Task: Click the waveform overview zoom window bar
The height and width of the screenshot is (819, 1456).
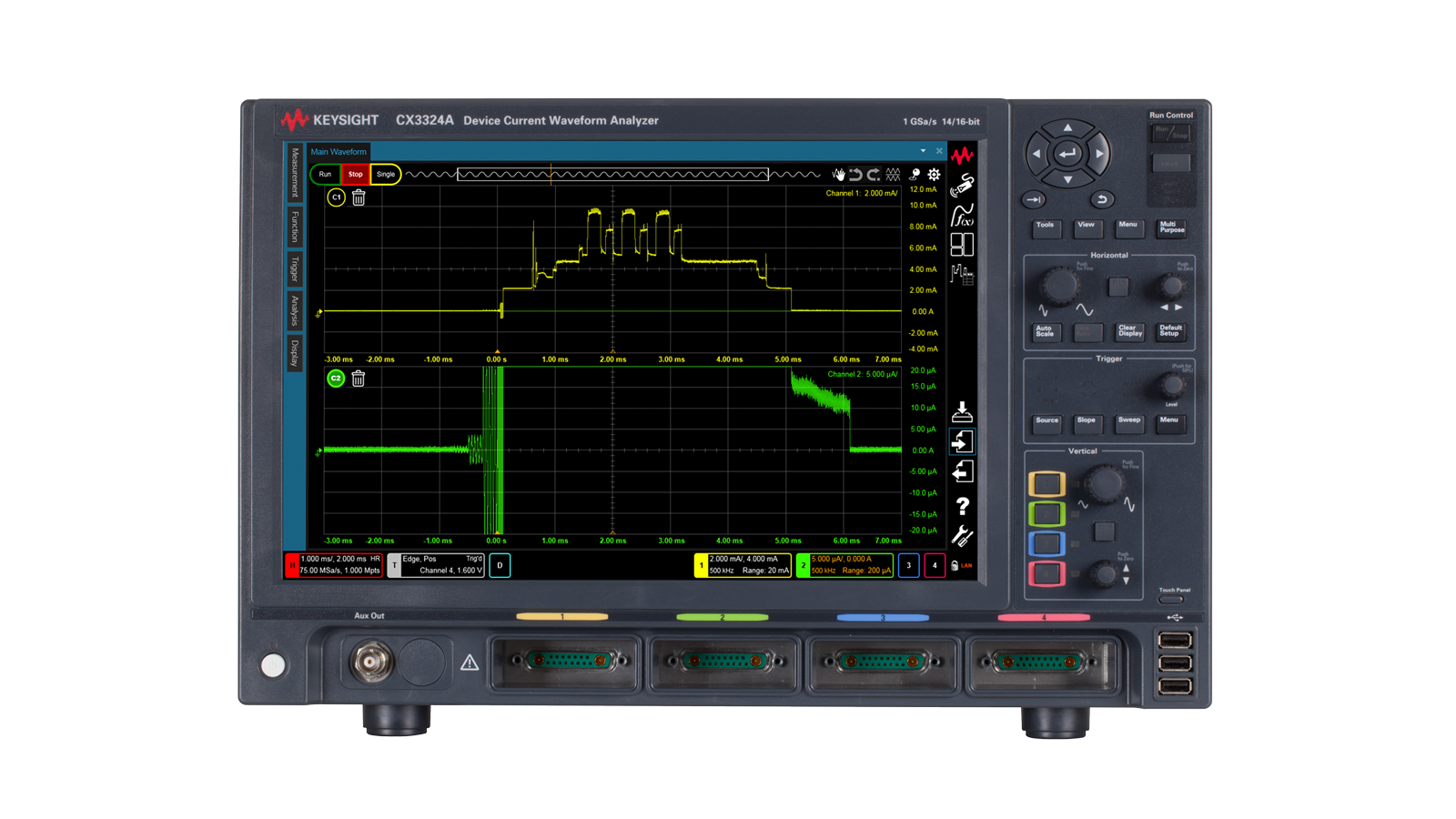Action: (612, 174)
